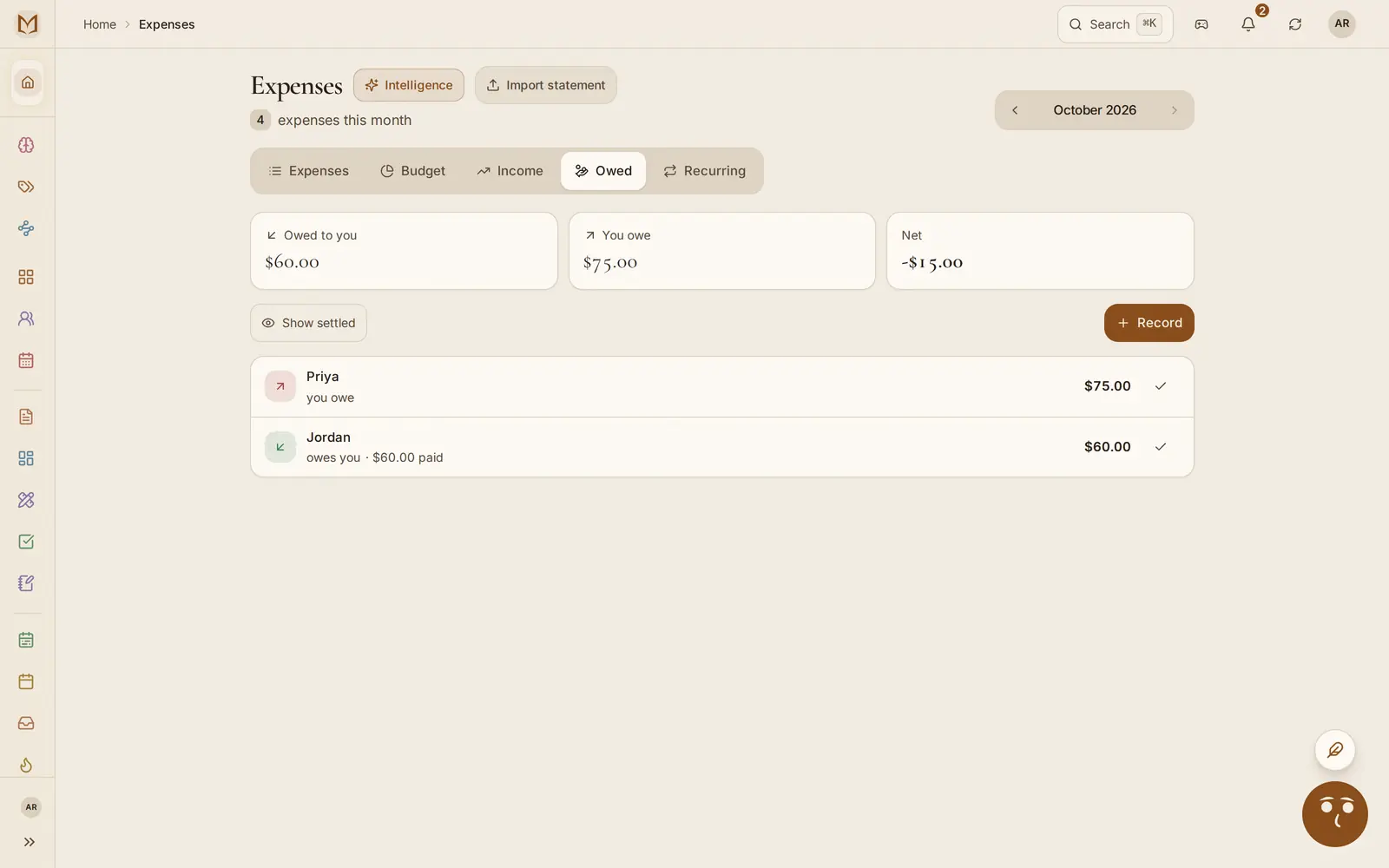Click the Intelligence button
Screen dimensions: 1389x868
409,85
